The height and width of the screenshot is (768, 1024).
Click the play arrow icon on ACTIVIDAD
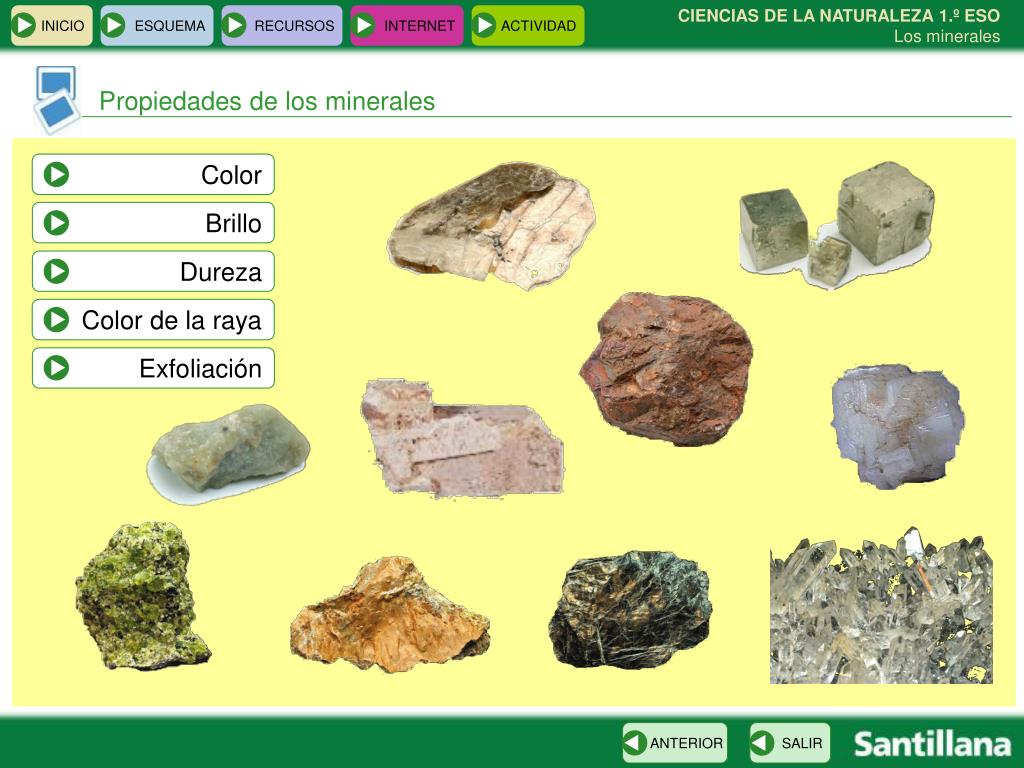coord(485,25)
